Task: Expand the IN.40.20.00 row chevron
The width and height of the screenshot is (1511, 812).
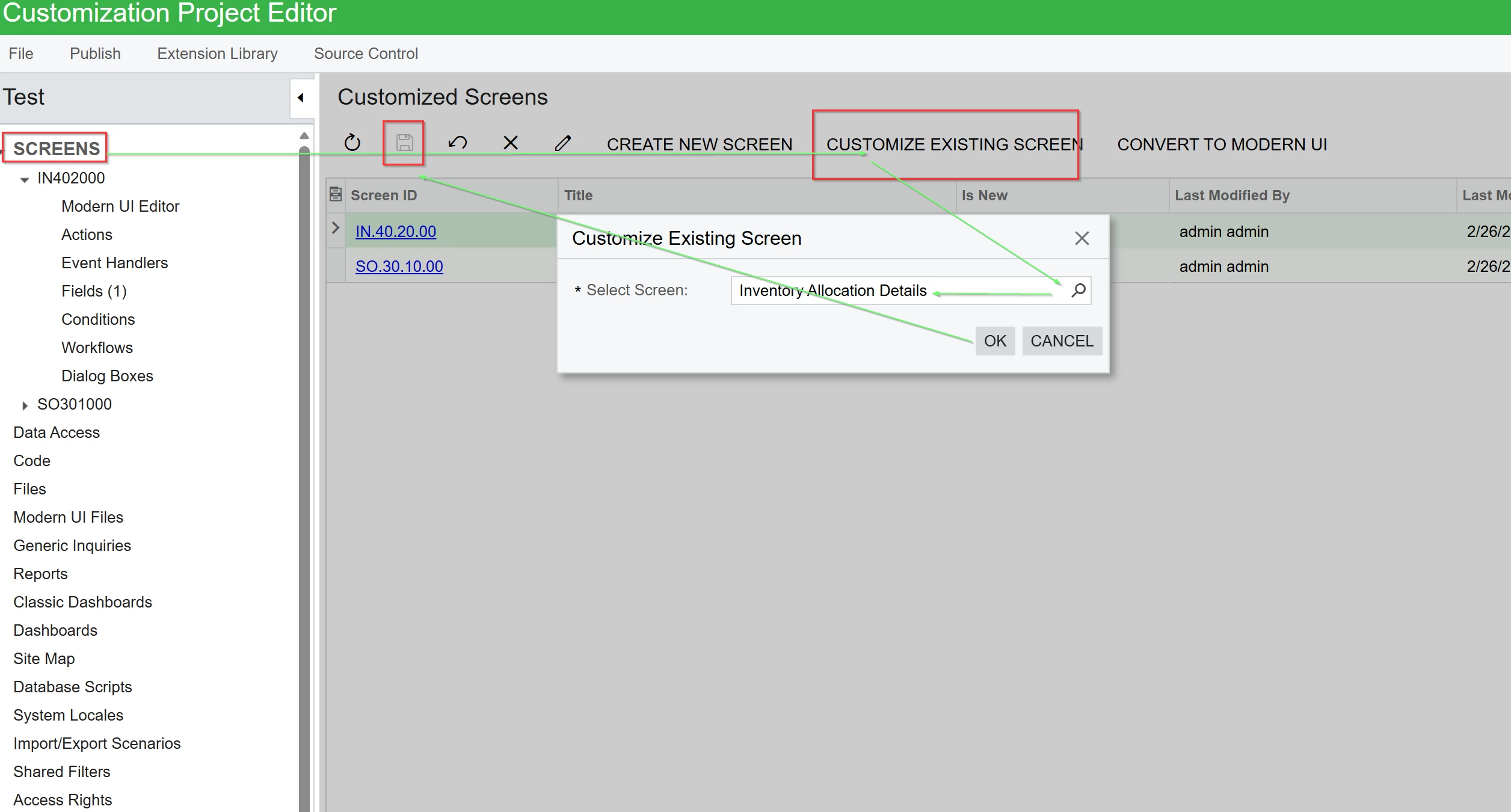Action: (x=336, y=229)
